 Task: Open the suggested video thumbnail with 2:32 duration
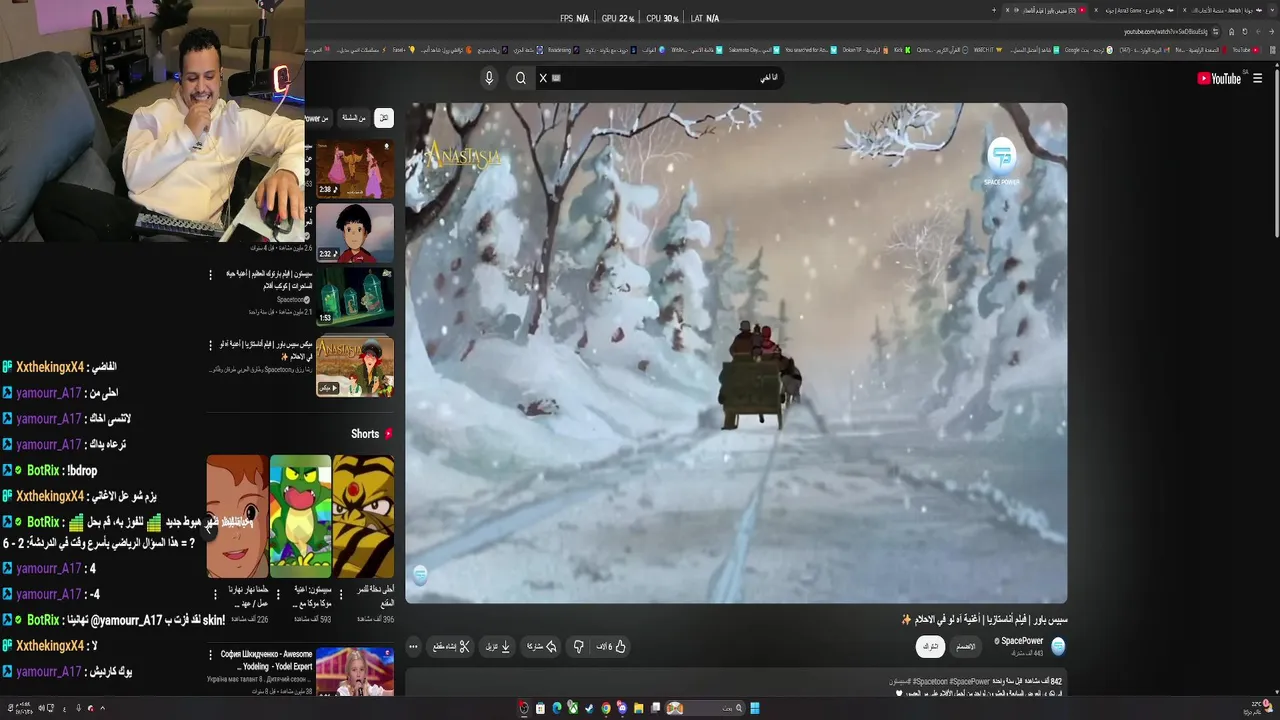click(355, 232)
